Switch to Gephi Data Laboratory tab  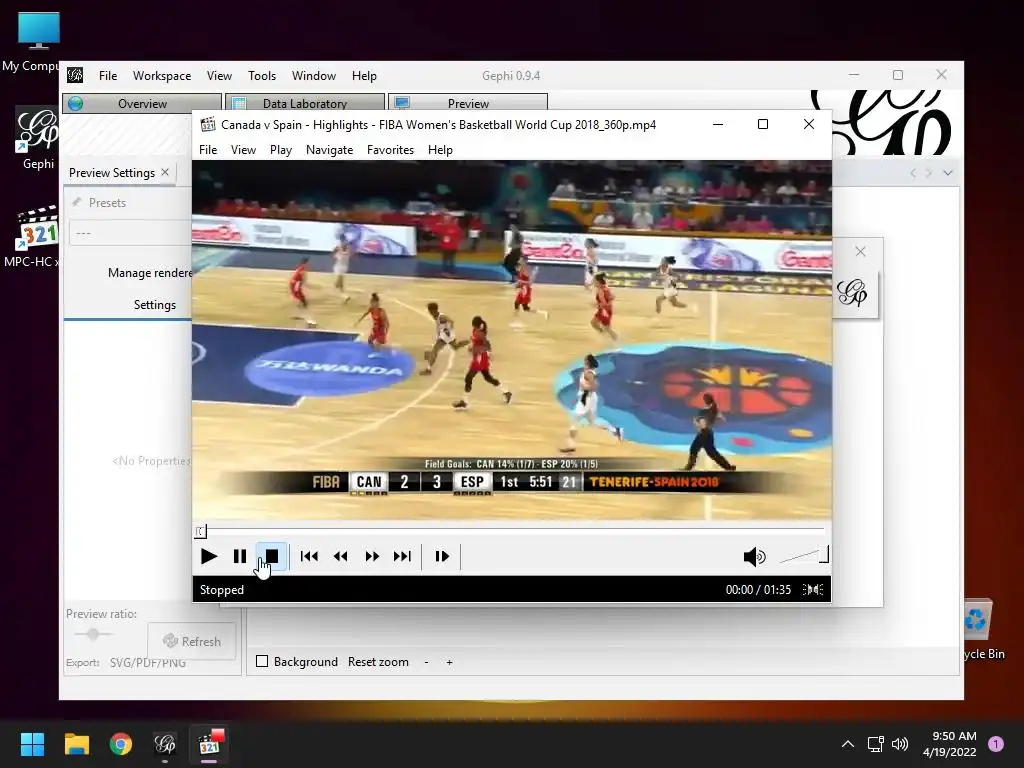pos(304,103)
